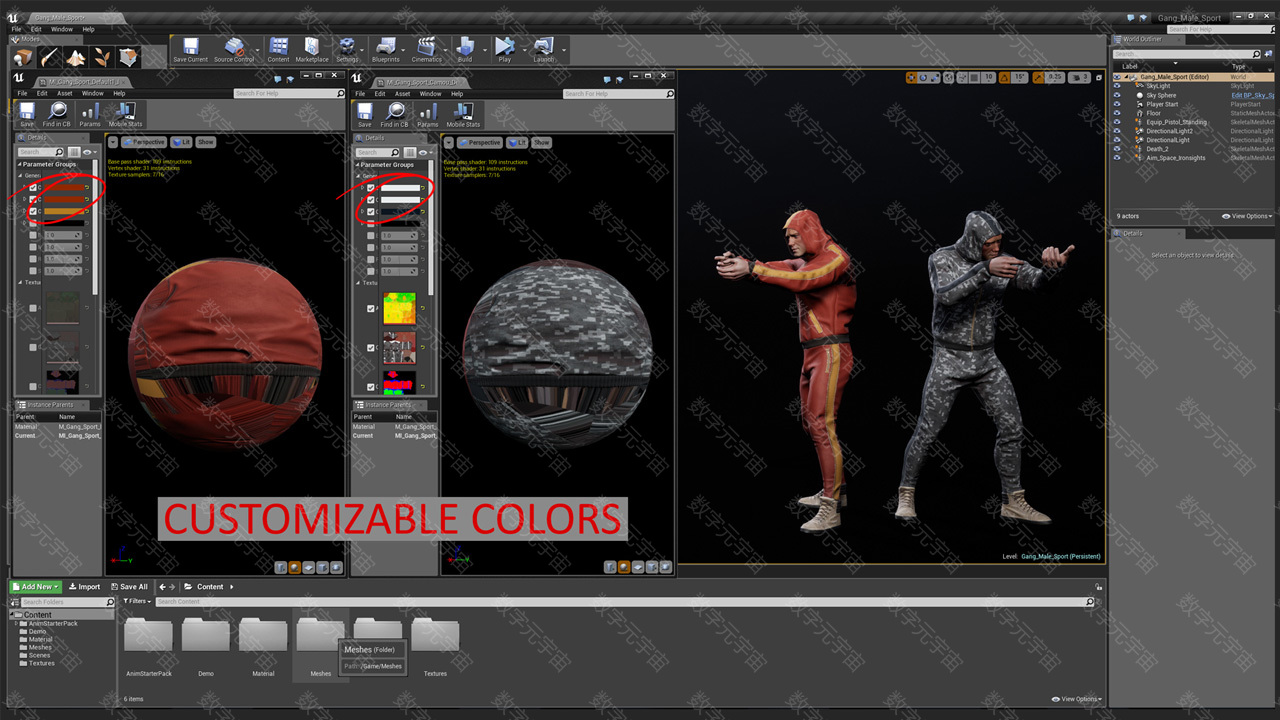Select the Paint mode brush icon

tap(49, 58)
